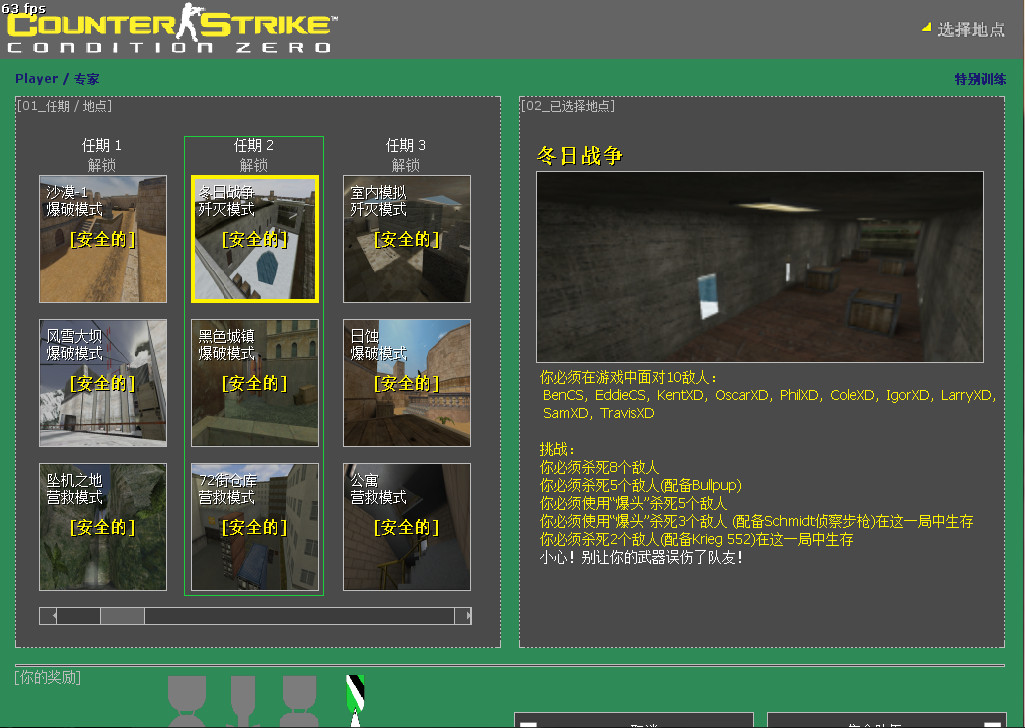
Task: Open the 特别训练 link
Action: [980, 79]
